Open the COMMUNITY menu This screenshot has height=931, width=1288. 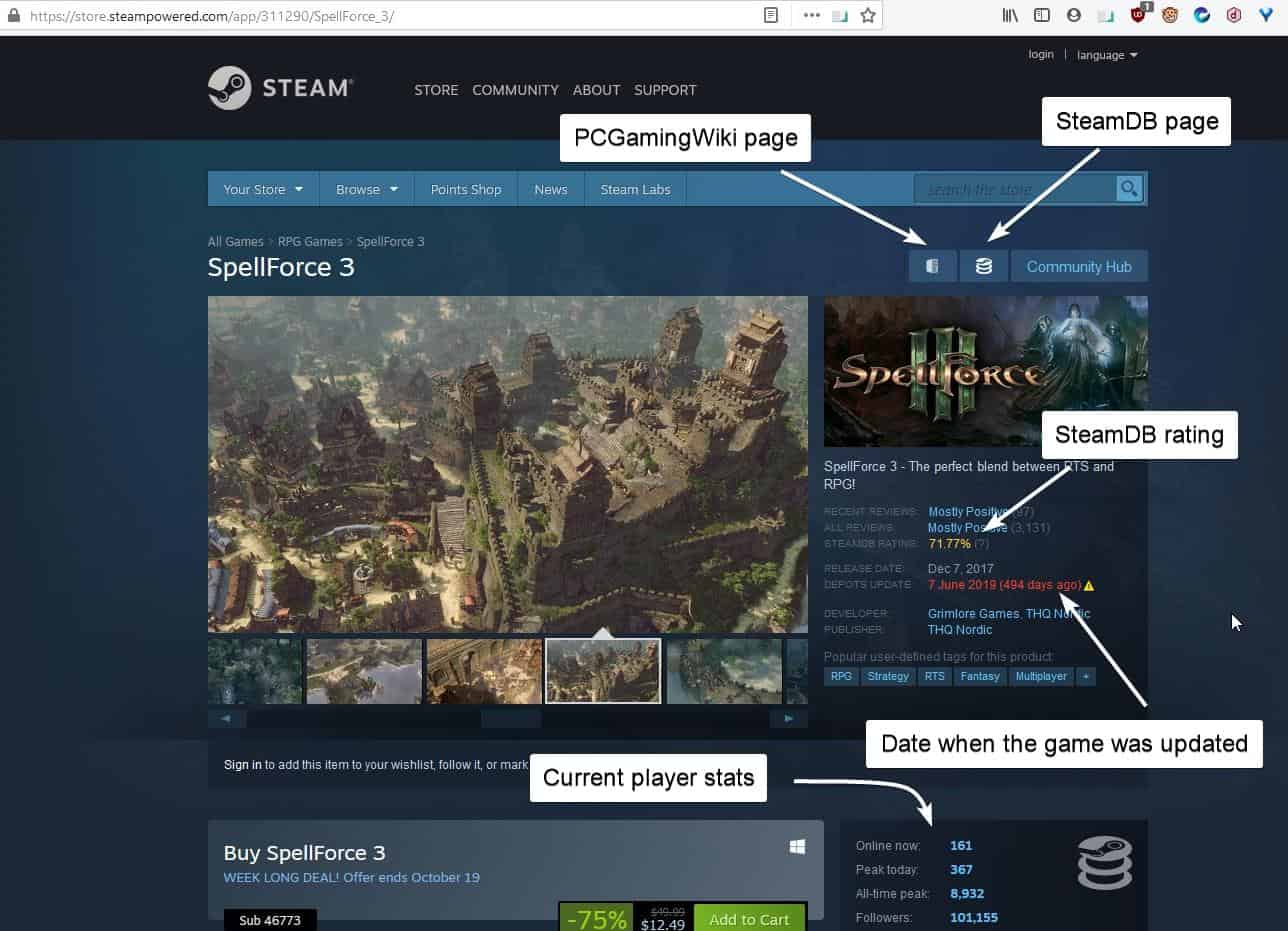click(x=515, y=90)
